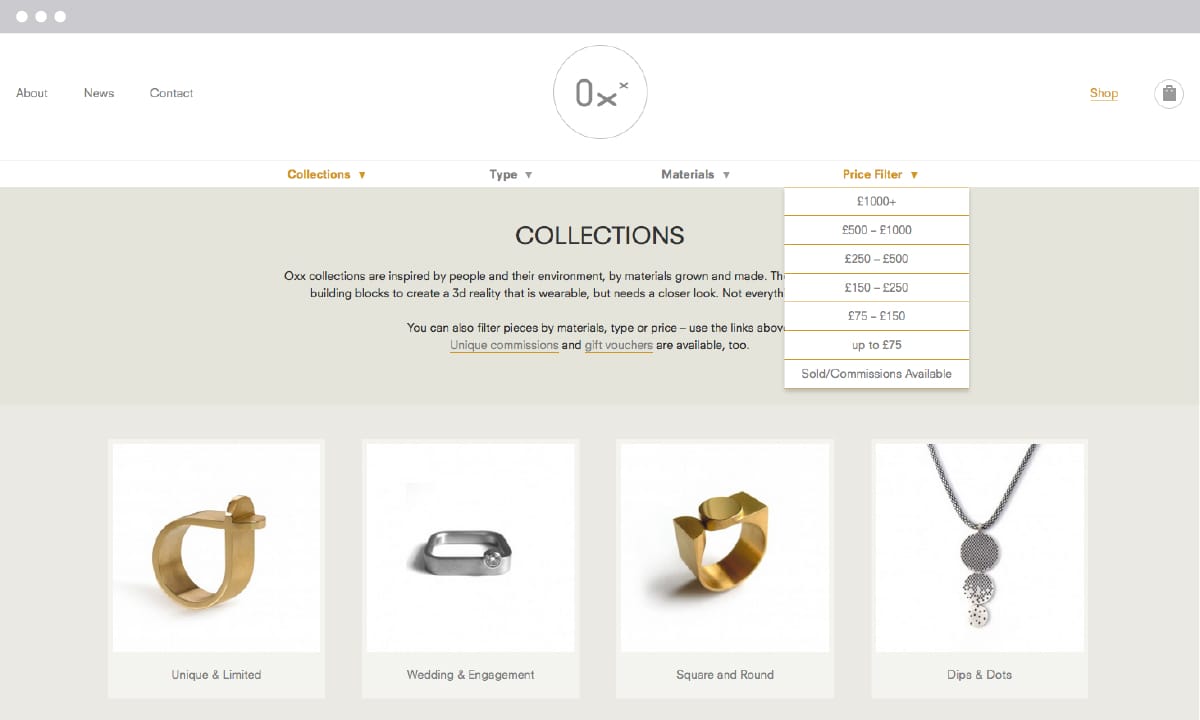1200x720 pixels.
Task: Open the News page link
Action: (x=99, y=93)
